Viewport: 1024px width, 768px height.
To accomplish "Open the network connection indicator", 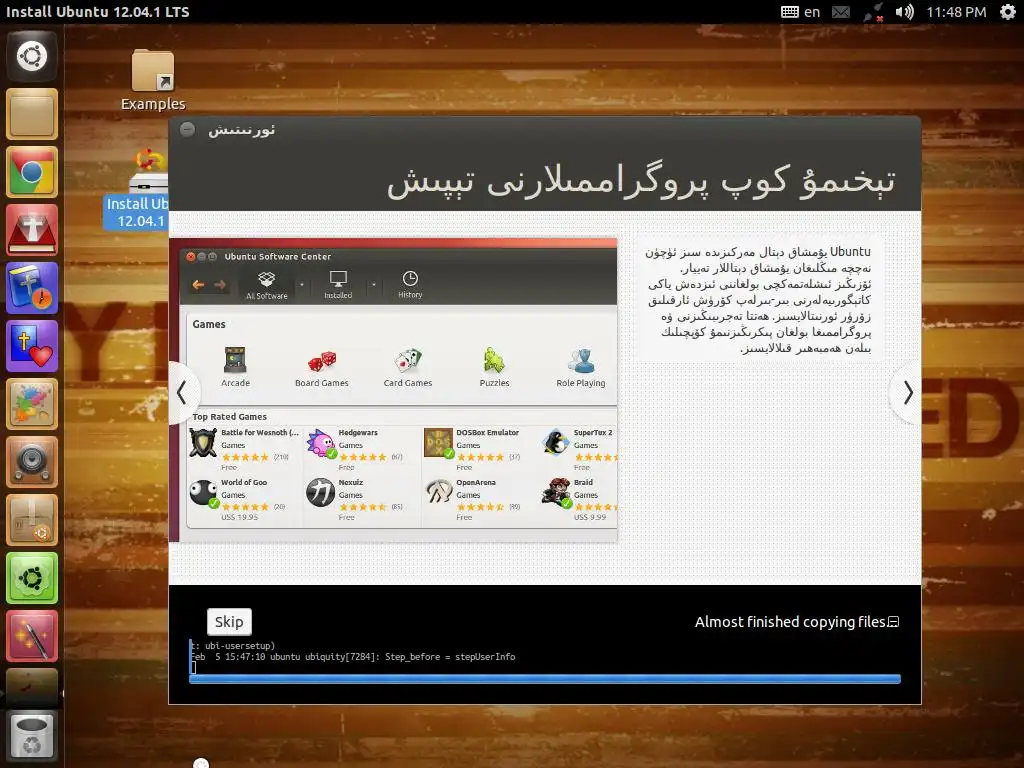I will 873,12.
